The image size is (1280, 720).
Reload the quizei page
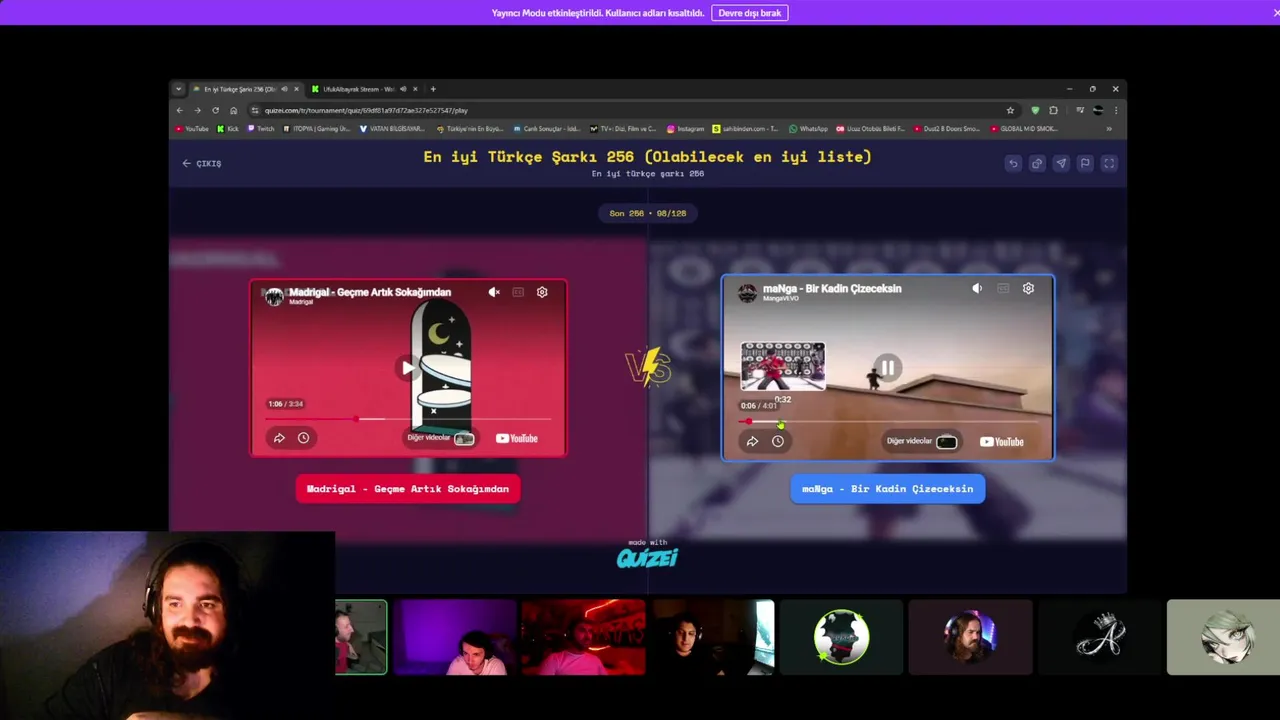click(x=215, y=110)
